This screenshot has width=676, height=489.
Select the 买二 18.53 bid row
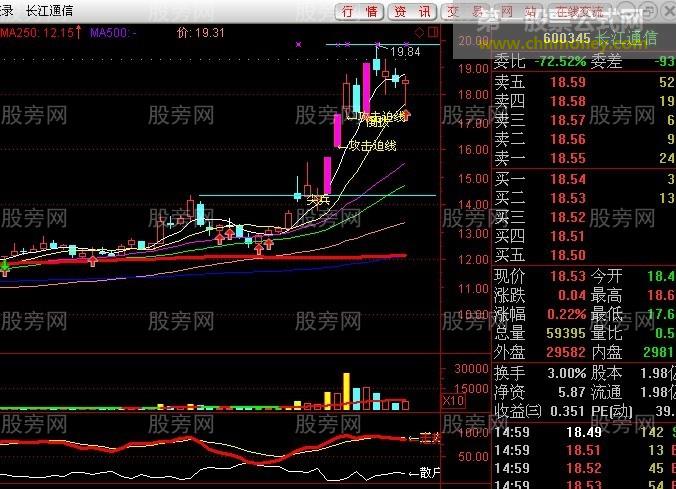click(x=584, y=198)
